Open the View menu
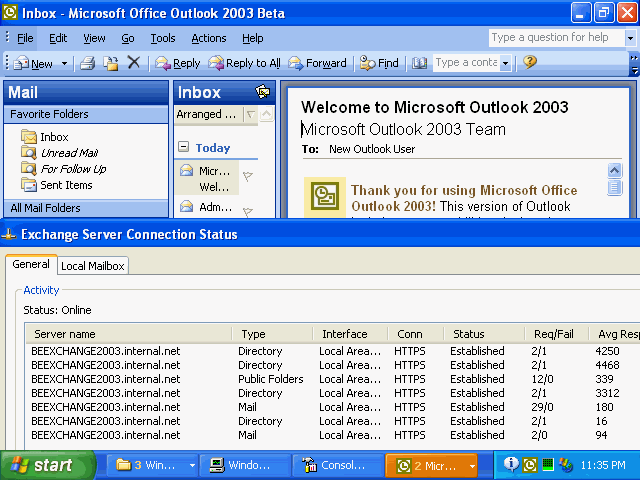The width and height of the screenshot is (640, 480). click(94, 38)
